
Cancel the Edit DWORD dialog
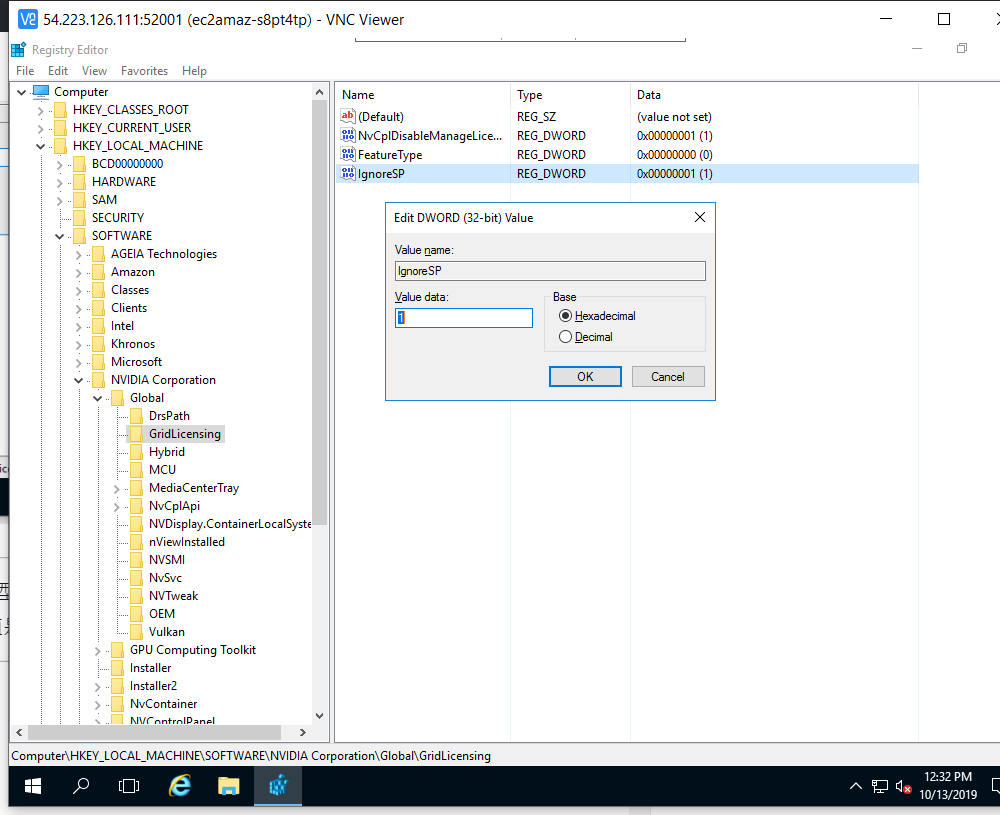667,377
